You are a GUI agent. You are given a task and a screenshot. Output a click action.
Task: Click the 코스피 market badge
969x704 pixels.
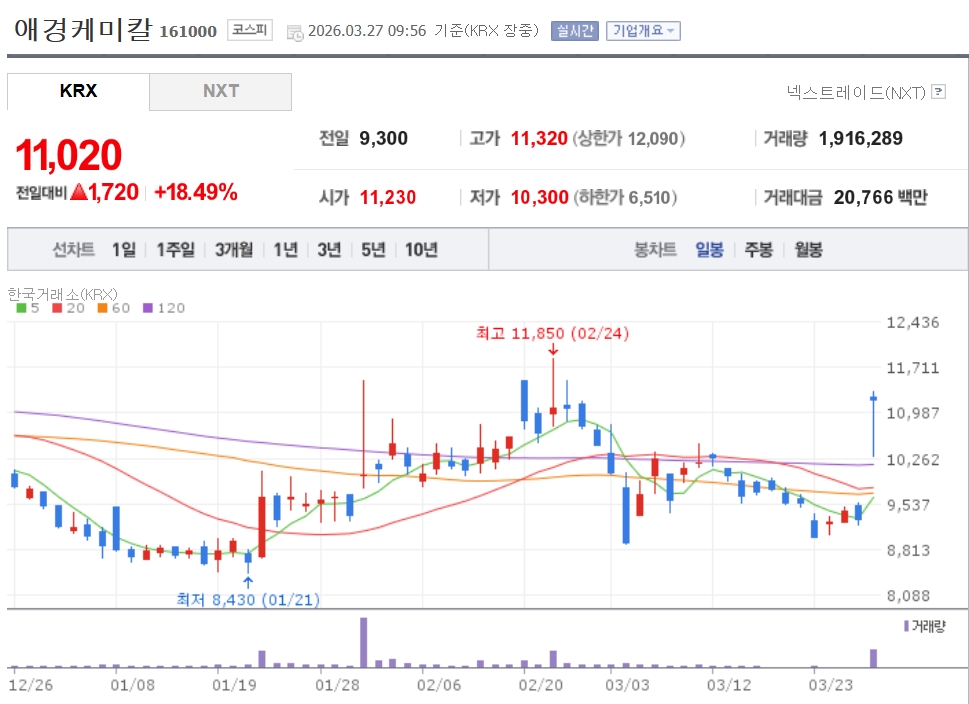[x=250, y=30]
